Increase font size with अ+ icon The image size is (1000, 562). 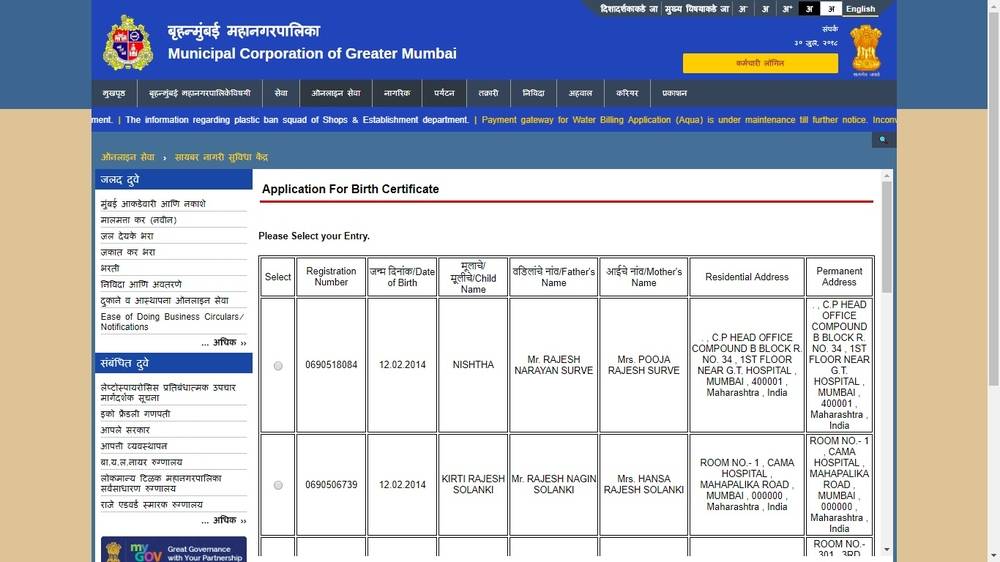787,9
